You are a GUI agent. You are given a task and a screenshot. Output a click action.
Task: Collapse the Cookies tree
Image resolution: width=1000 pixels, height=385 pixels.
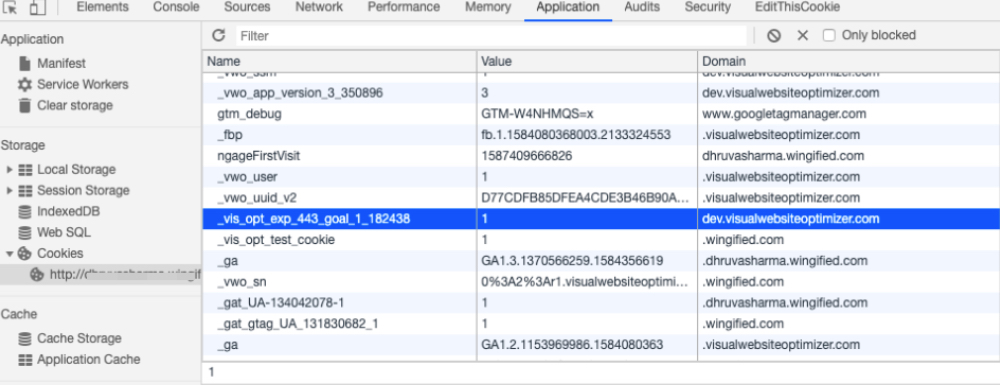tap(9, 254)
